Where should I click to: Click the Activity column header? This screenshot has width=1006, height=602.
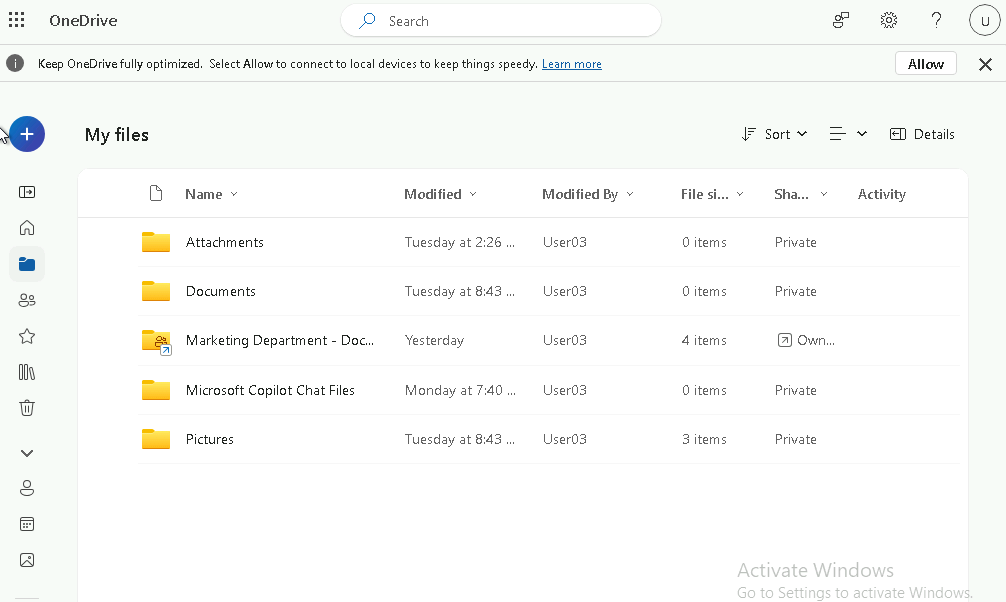pos(882,194)
